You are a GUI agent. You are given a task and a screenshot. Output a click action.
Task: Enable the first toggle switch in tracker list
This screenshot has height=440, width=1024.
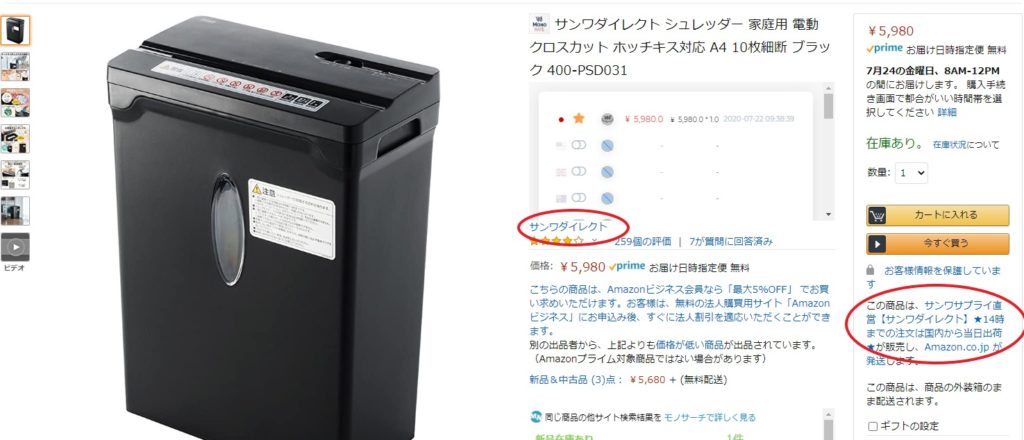579,146
